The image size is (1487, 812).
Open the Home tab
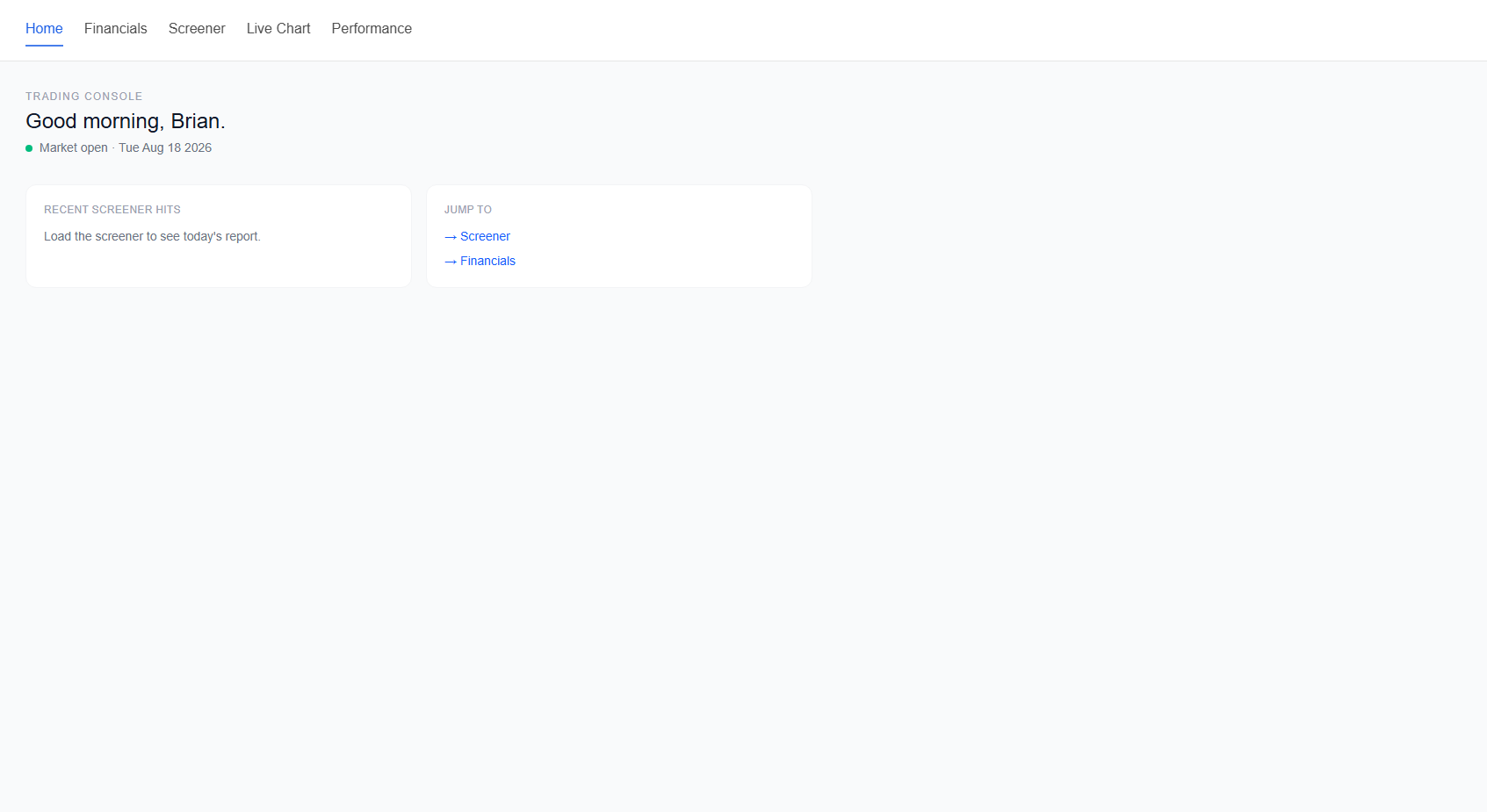coord(44,29)
